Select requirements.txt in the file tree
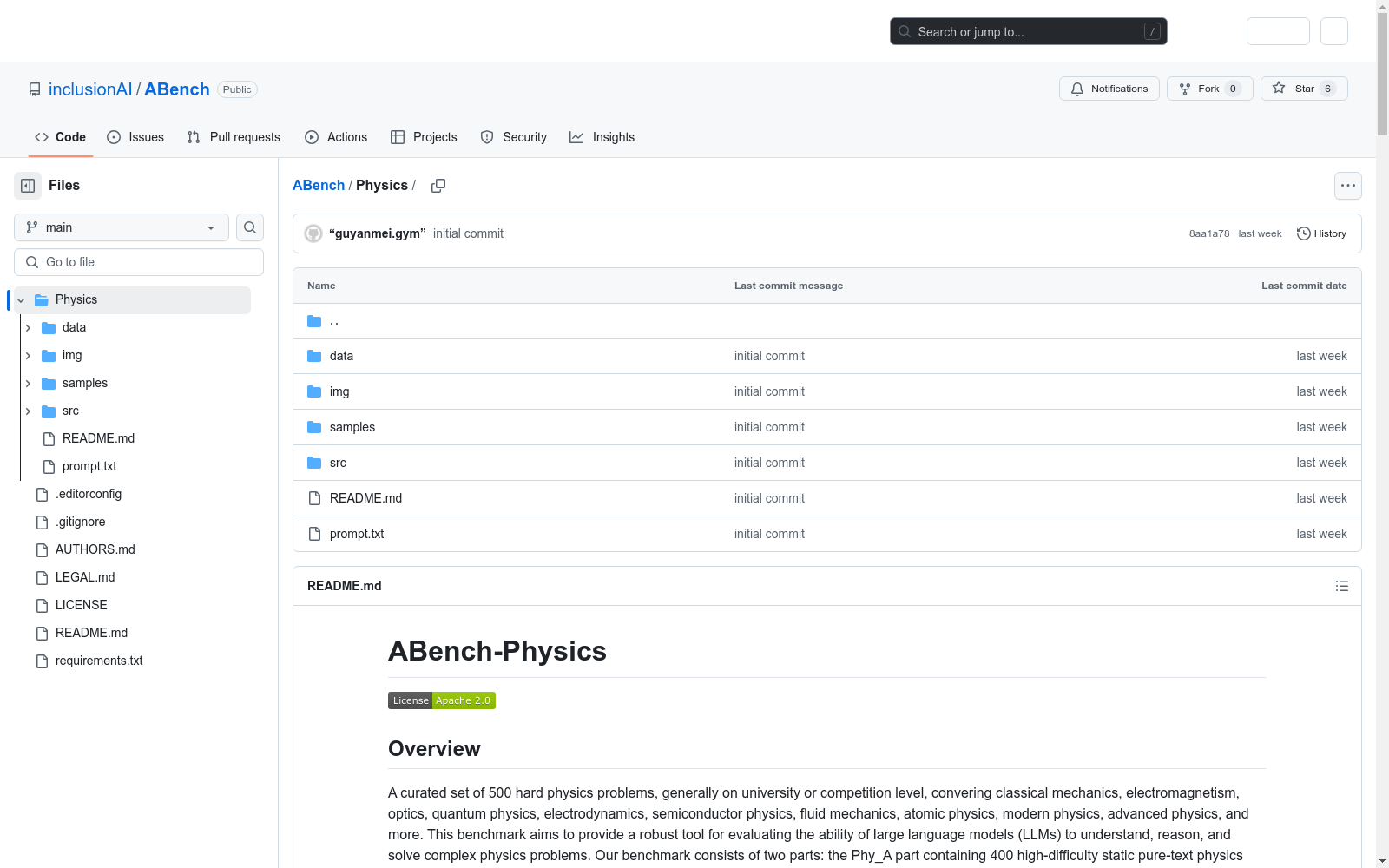The height and width of the screenshot is (868, 1389). 99,661
